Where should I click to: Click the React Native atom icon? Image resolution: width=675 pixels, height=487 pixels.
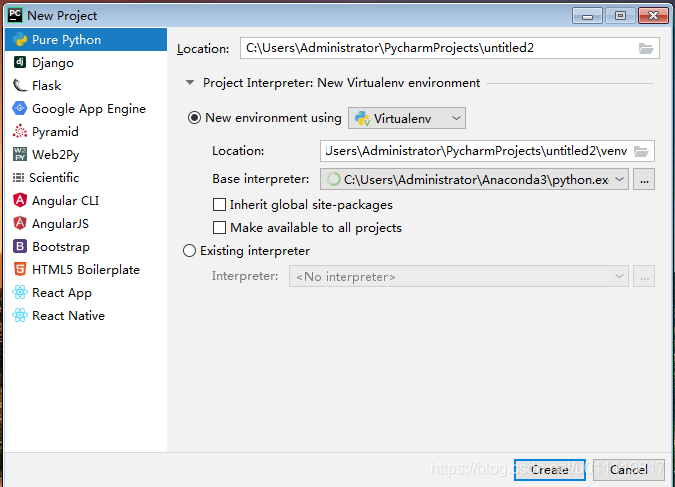click(x=20, y=315)
